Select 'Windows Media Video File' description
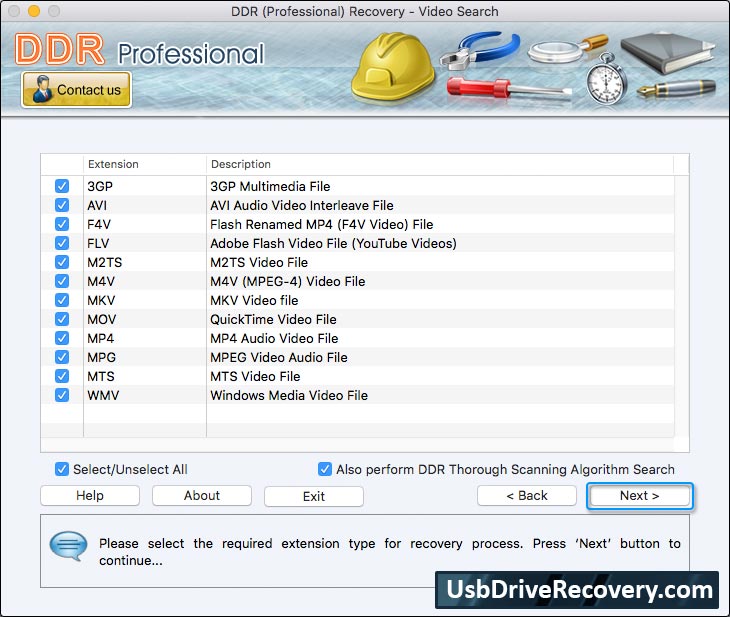 point(289,395)
